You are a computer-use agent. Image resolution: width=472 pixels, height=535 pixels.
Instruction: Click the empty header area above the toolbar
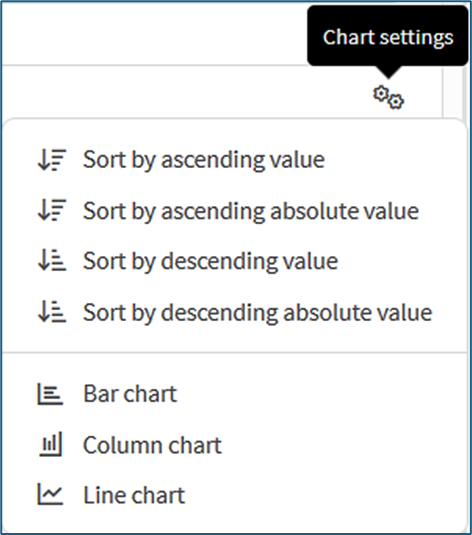154,33
